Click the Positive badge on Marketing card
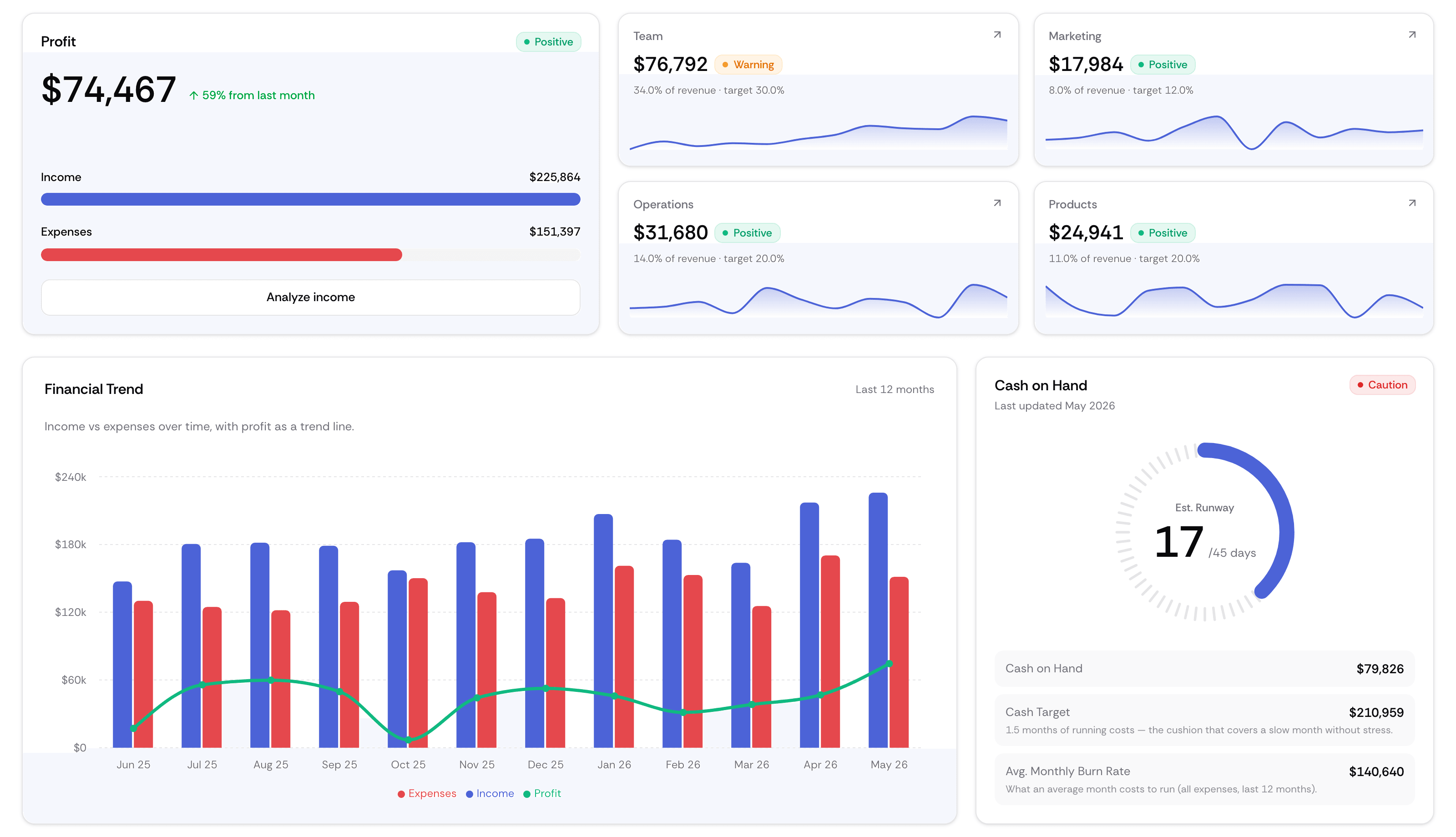The height and width of the screenshot is (837, 1456). [1162, 65]
